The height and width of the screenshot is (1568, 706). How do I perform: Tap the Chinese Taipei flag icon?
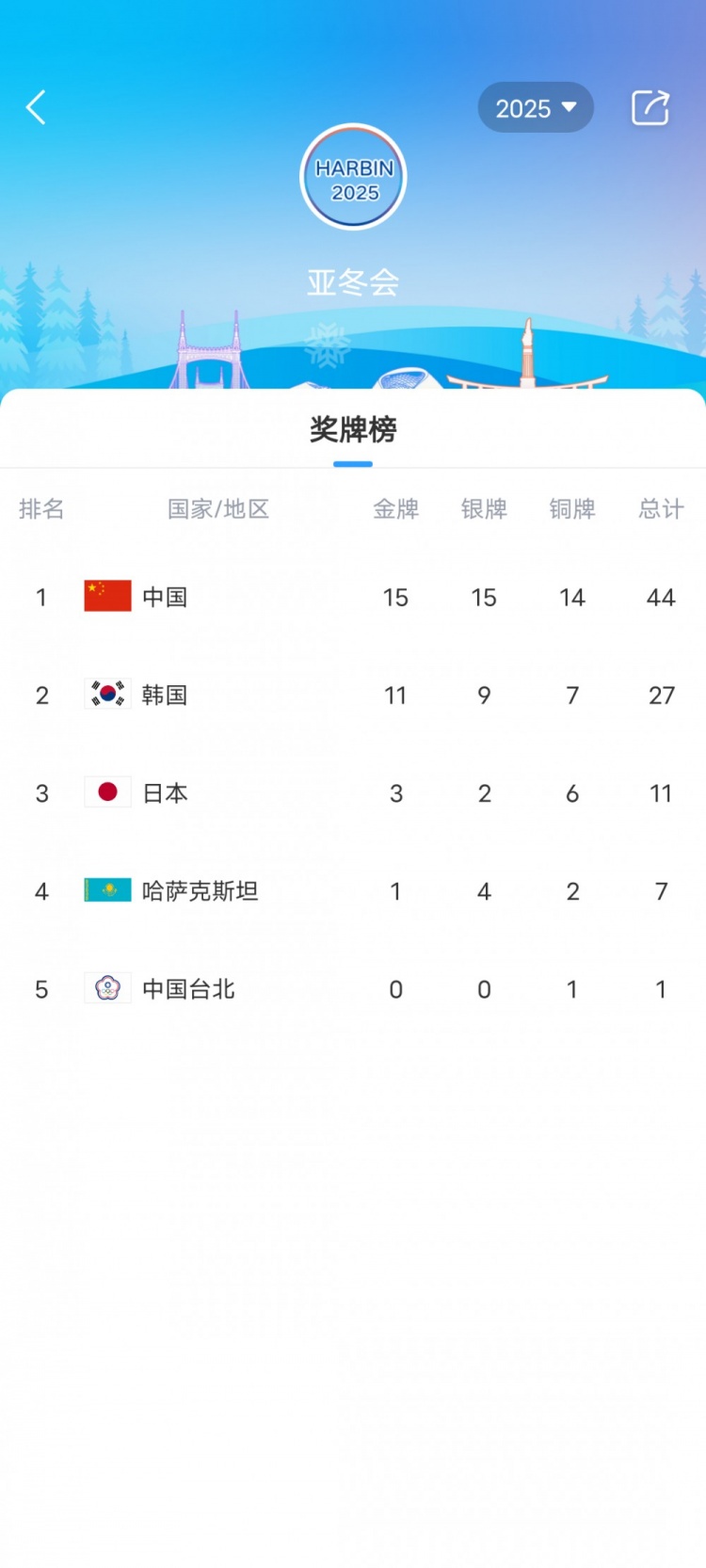pyautogui.click(x=107, y=988)
